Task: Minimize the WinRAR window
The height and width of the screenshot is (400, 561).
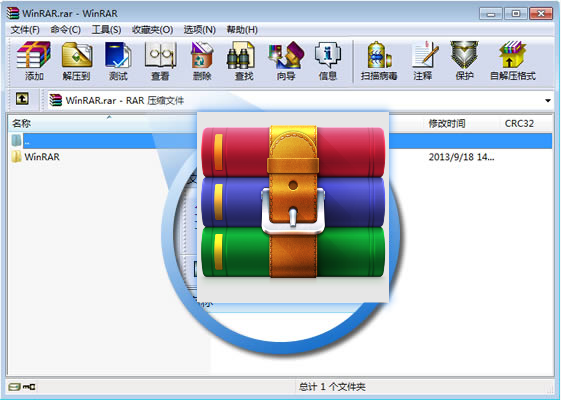Action: 491,14
